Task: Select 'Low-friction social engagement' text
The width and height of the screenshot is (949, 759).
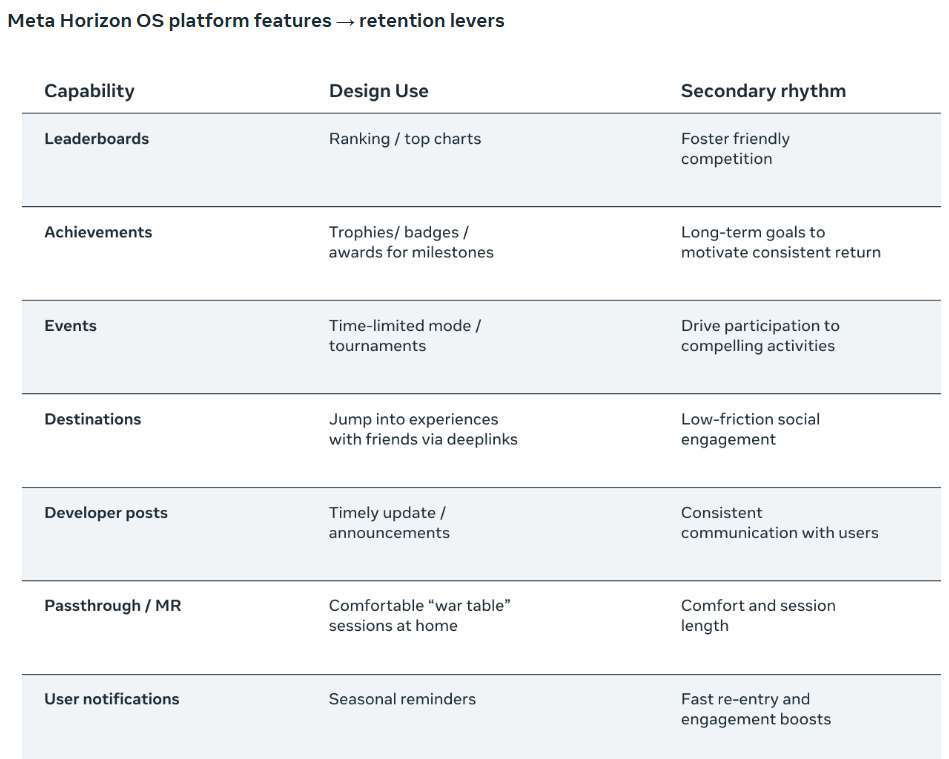Action: [x=750, y=429]
